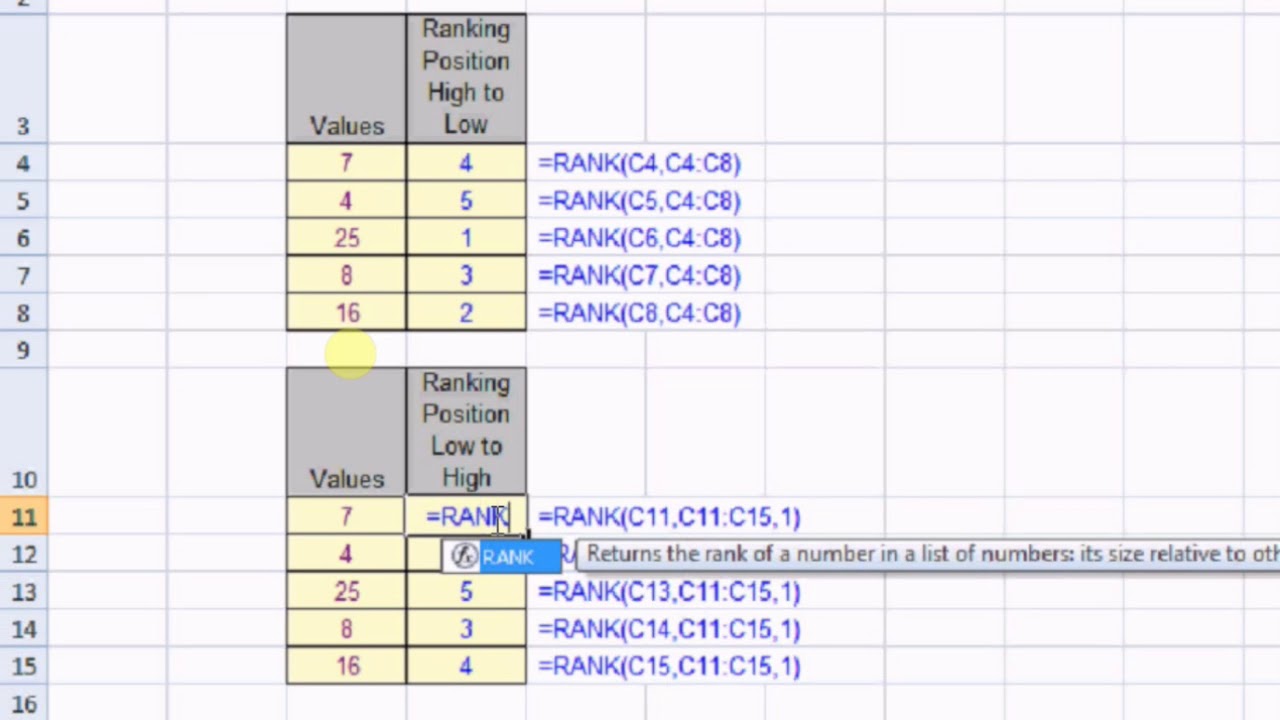The image size is (1280, 720).
Task: Select rank 4 in row 15
Action: (466, 666)
